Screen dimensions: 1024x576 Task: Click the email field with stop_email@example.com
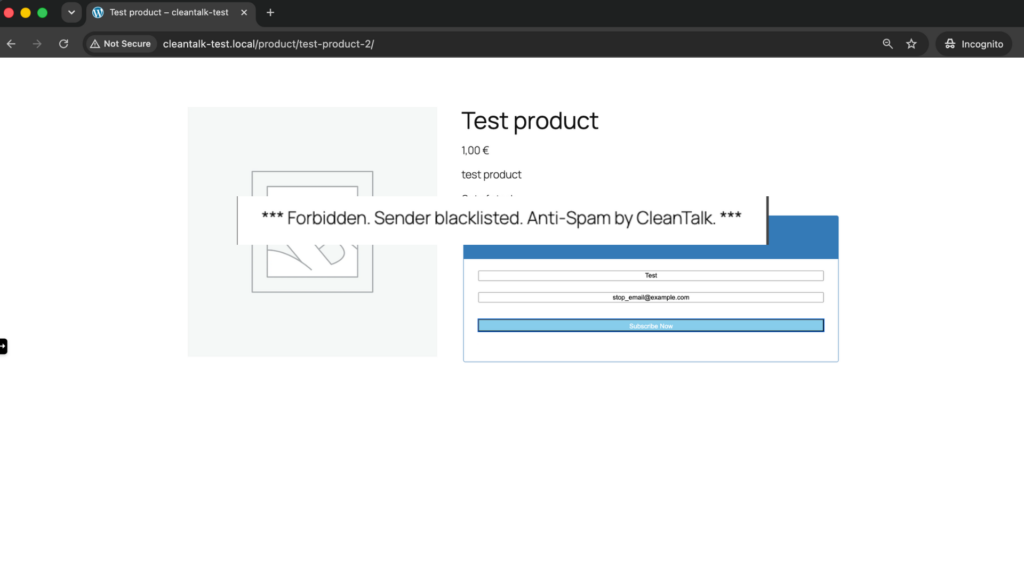click(650, 297)
